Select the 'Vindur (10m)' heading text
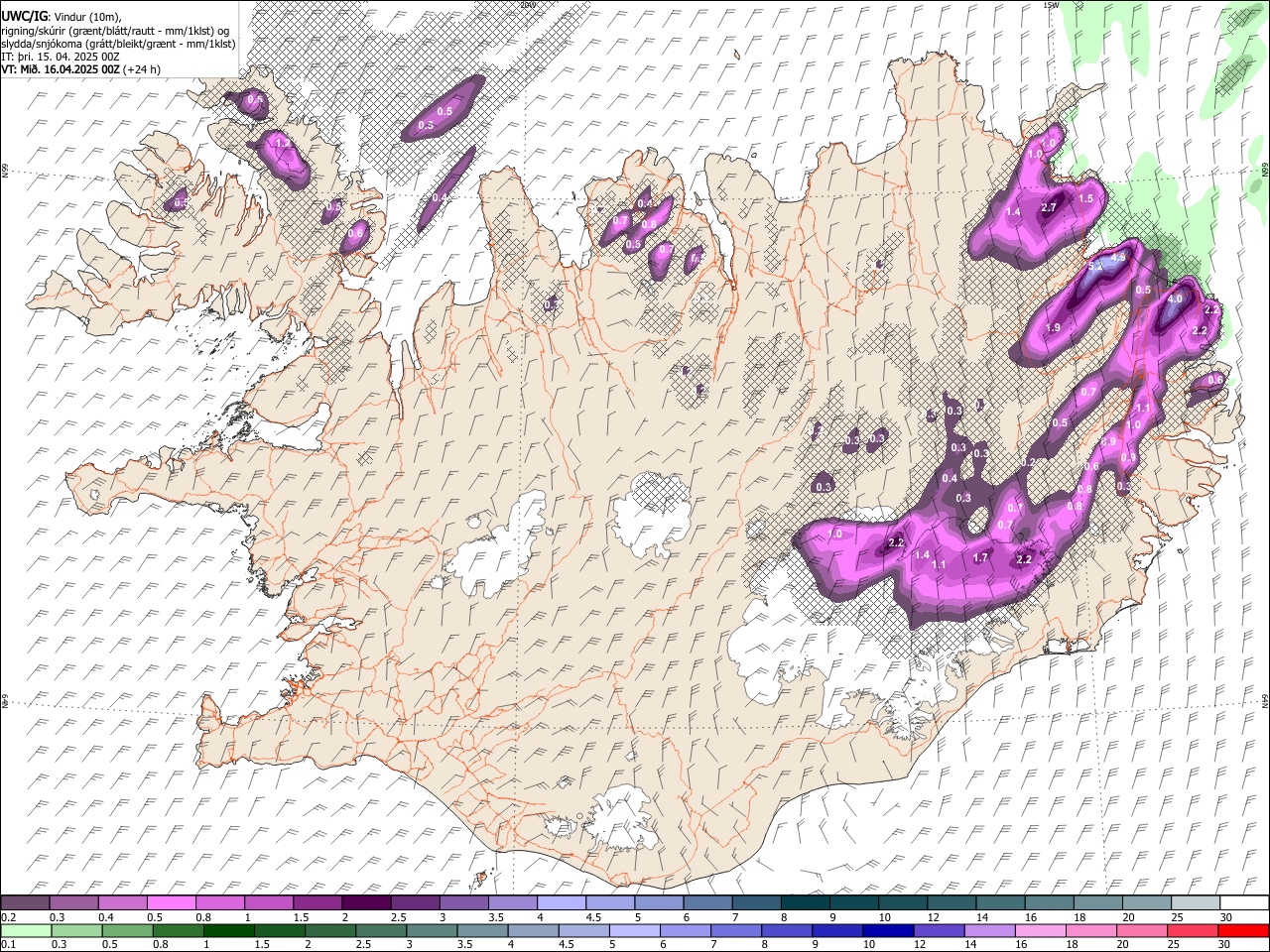Screen dimensions: 1270x952 coord(85,16)
